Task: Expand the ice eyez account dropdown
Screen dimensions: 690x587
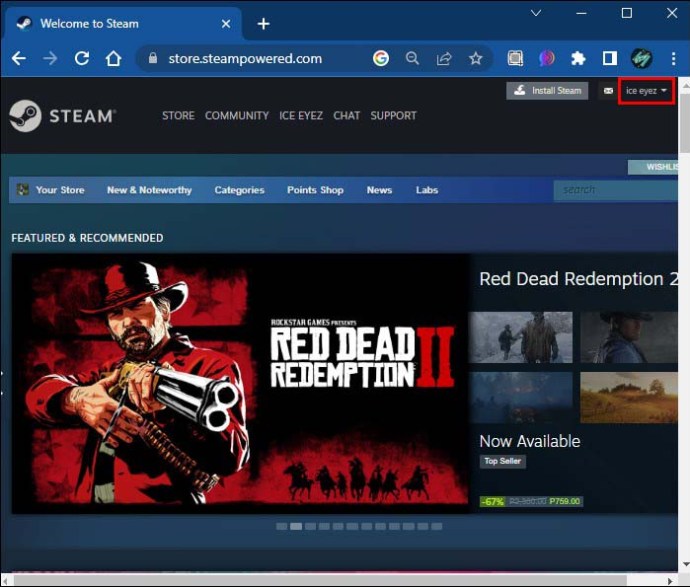Action: click(x=646, y=91)
